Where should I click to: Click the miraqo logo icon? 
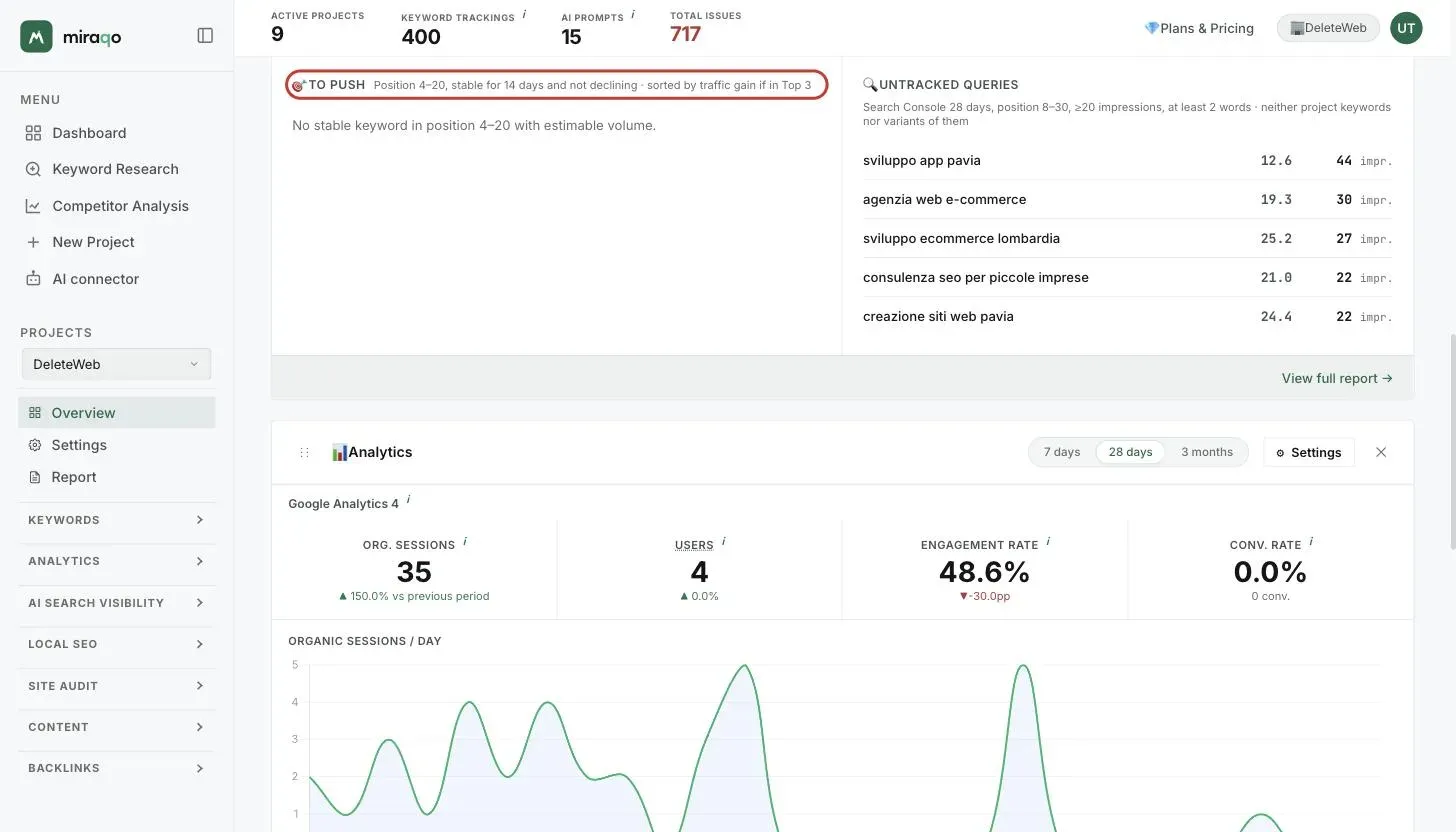(36, 36)
